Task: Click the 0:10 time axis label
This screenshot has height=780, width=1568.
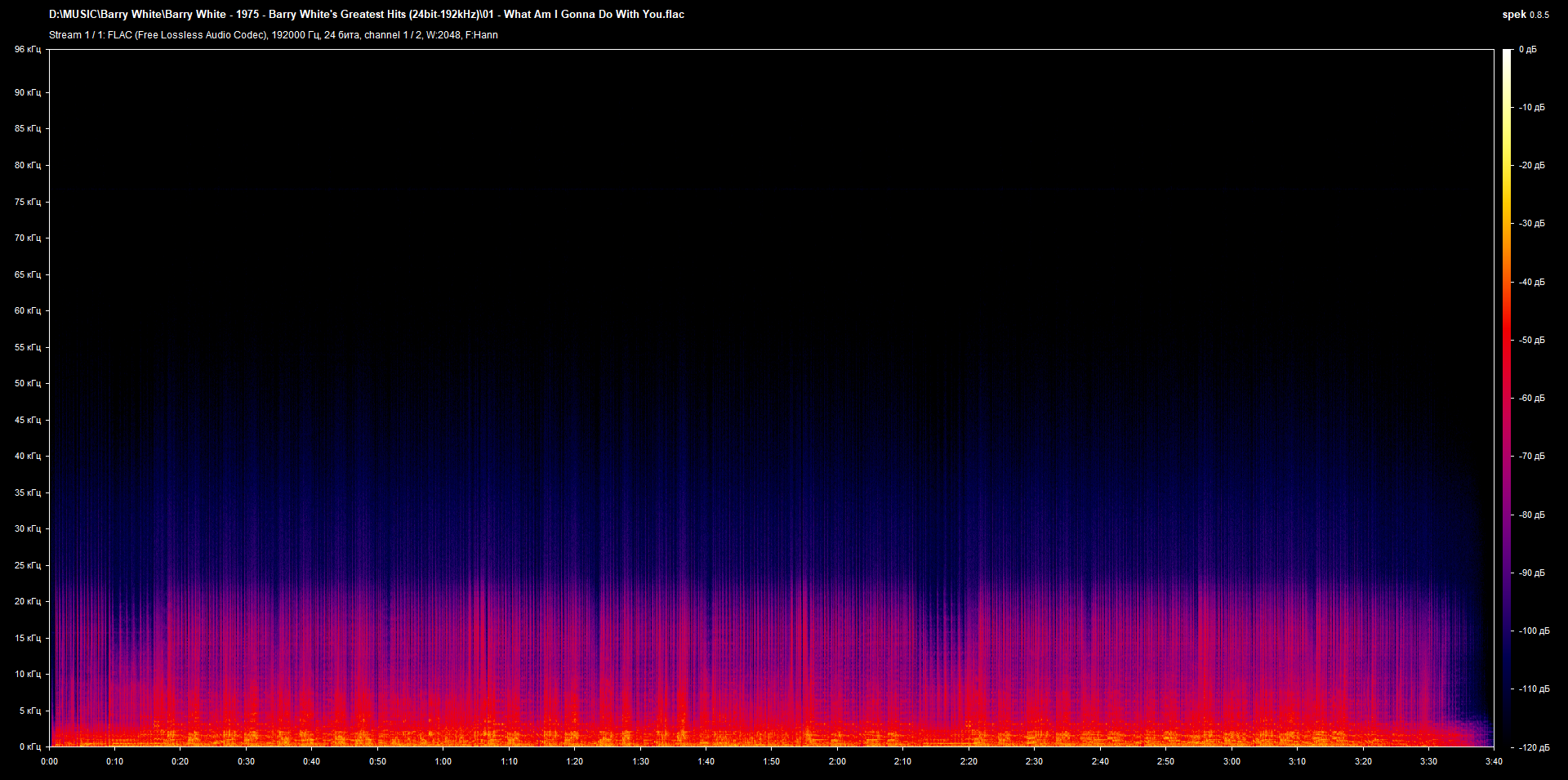Action: click(114, 761)
